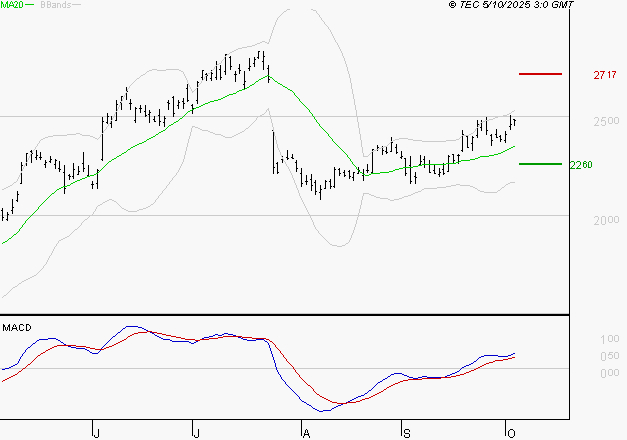Click the 000 value on MACD axis
Viewport: 627px width, 440px height.
(608, 373)
